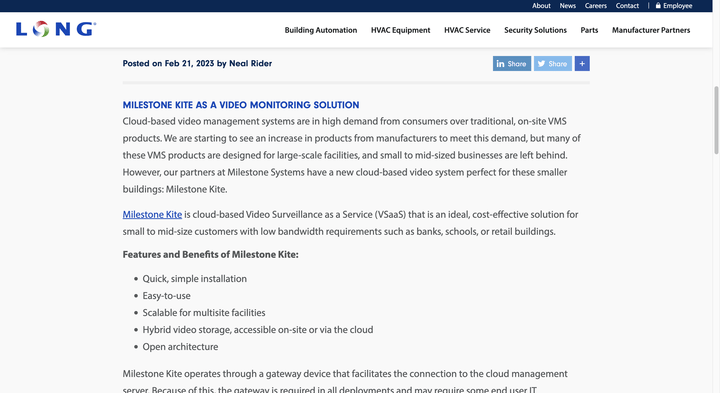Share the post on LinkedIn

click(512, 63)
